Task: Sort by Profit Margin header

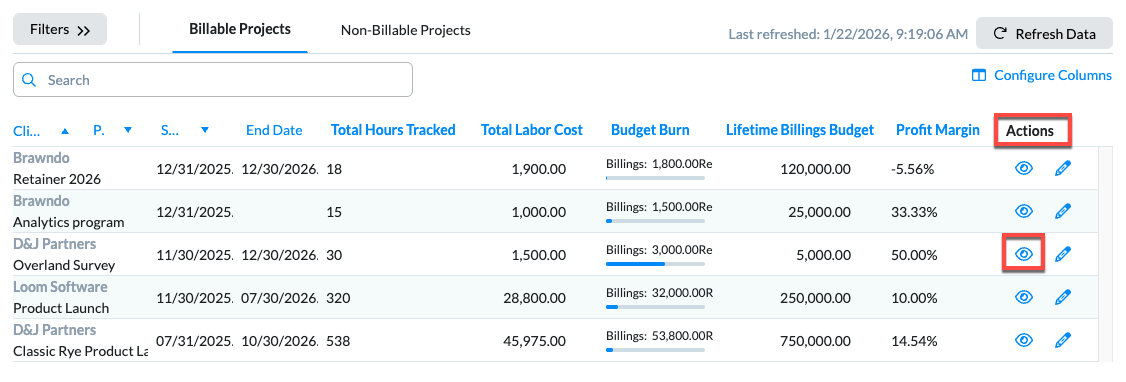Action: (938, 130)
